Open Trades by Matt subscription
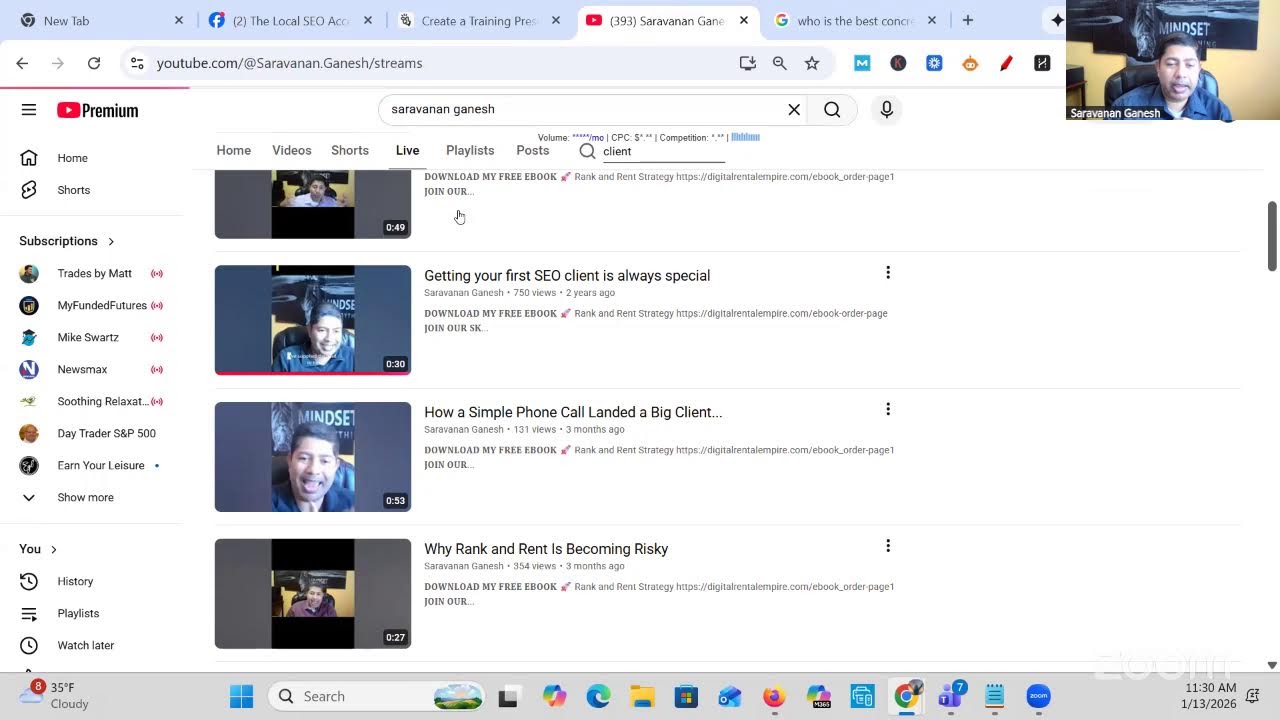 coord(95,273)
